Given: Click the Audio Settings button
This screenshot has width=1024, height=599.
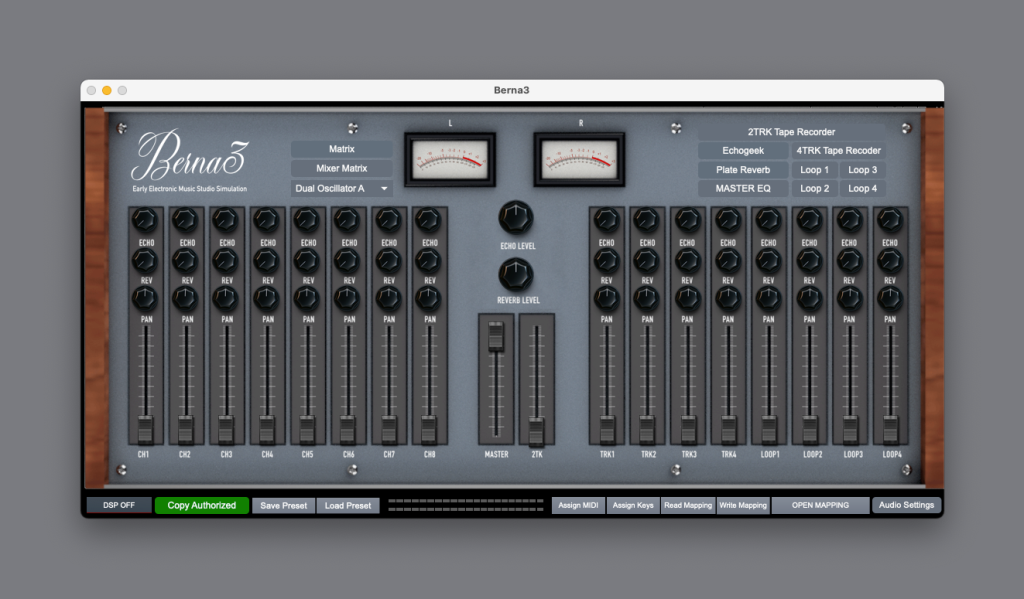Looking at the screenshot, I should 906,505.
